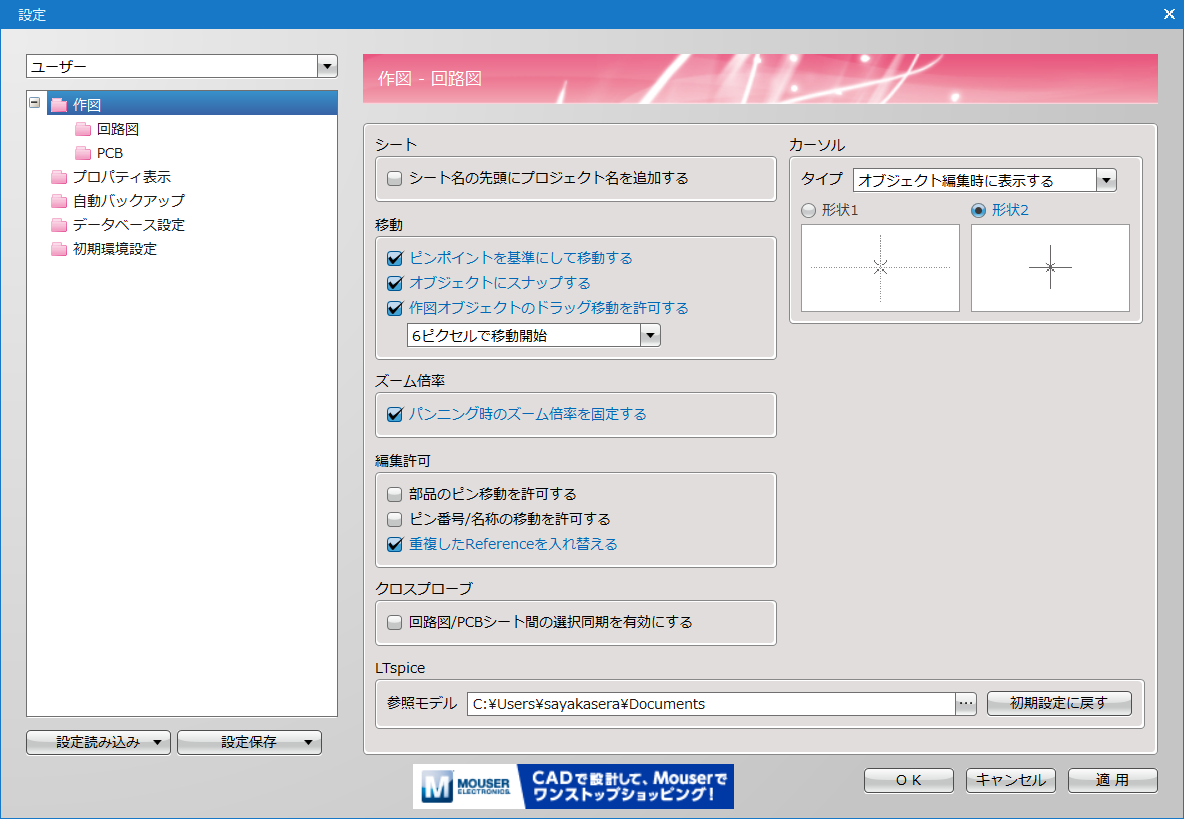Open the 6ピクセルで移動開始 dropdown
Image resolution: width=1184 pixels, height=819 pixels.
tap(650, 336)
